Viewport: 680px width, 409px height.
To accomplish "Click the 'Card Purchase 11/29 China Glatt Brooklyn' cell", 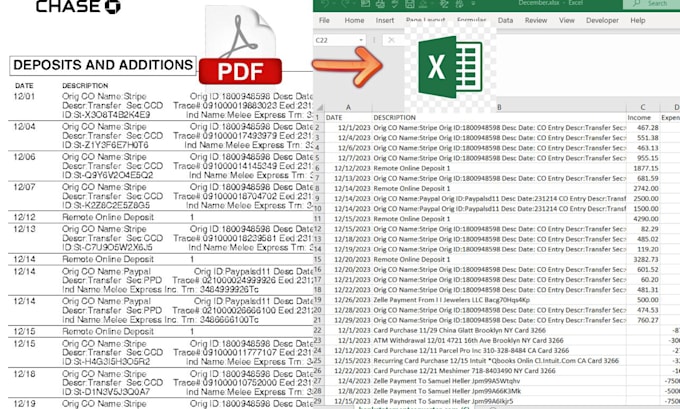I will coord(499,330).
